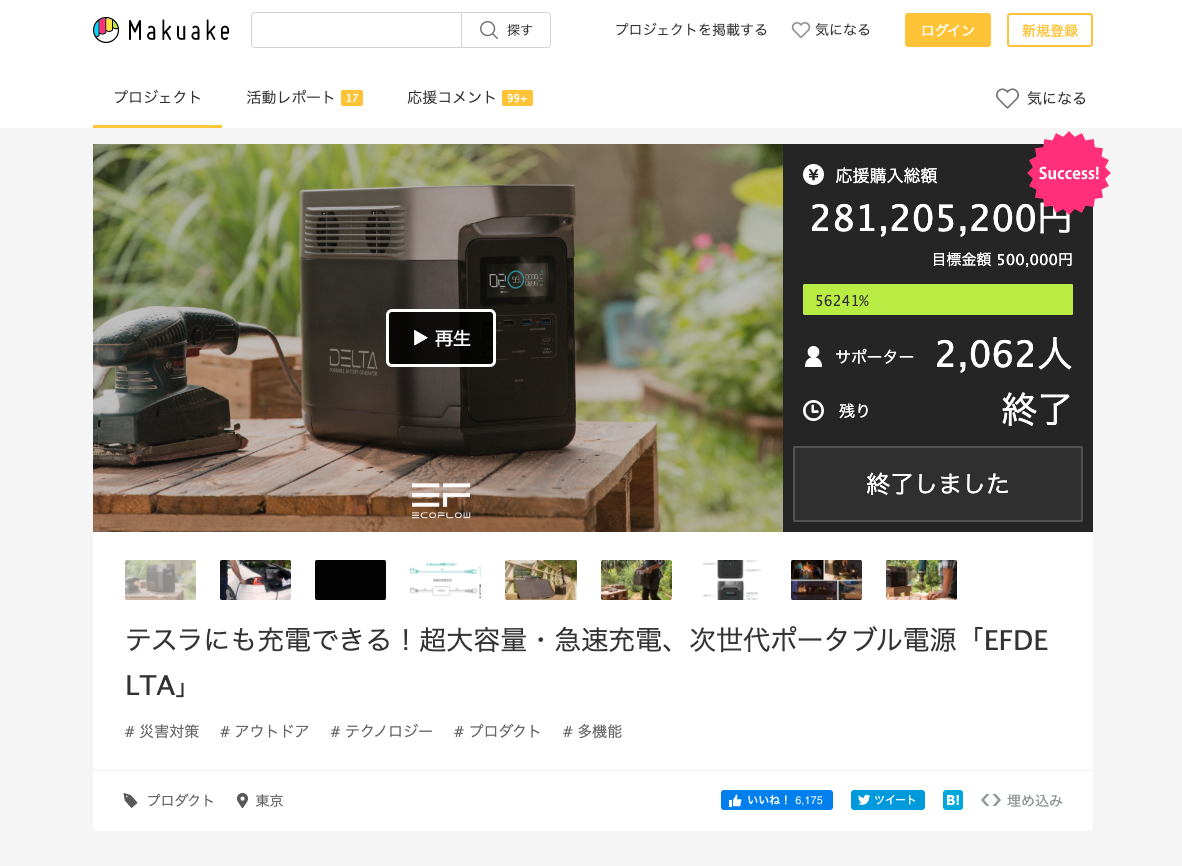Viewport: 1182px width, 866px height.
Task: Open プロジェクトを掲載する link
Action: (x=691, y=30)
